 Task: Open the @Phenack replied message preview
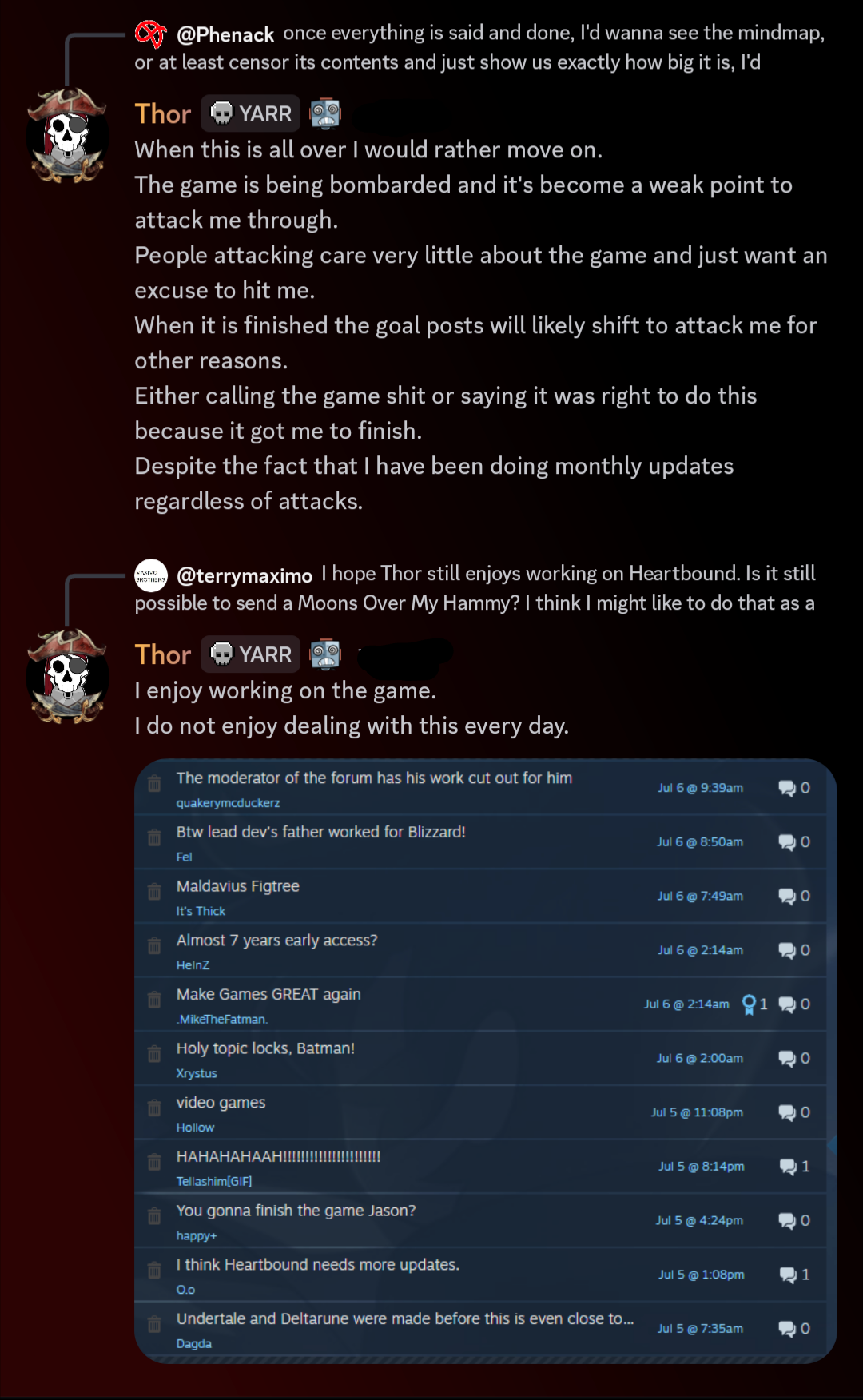[479, 47]
